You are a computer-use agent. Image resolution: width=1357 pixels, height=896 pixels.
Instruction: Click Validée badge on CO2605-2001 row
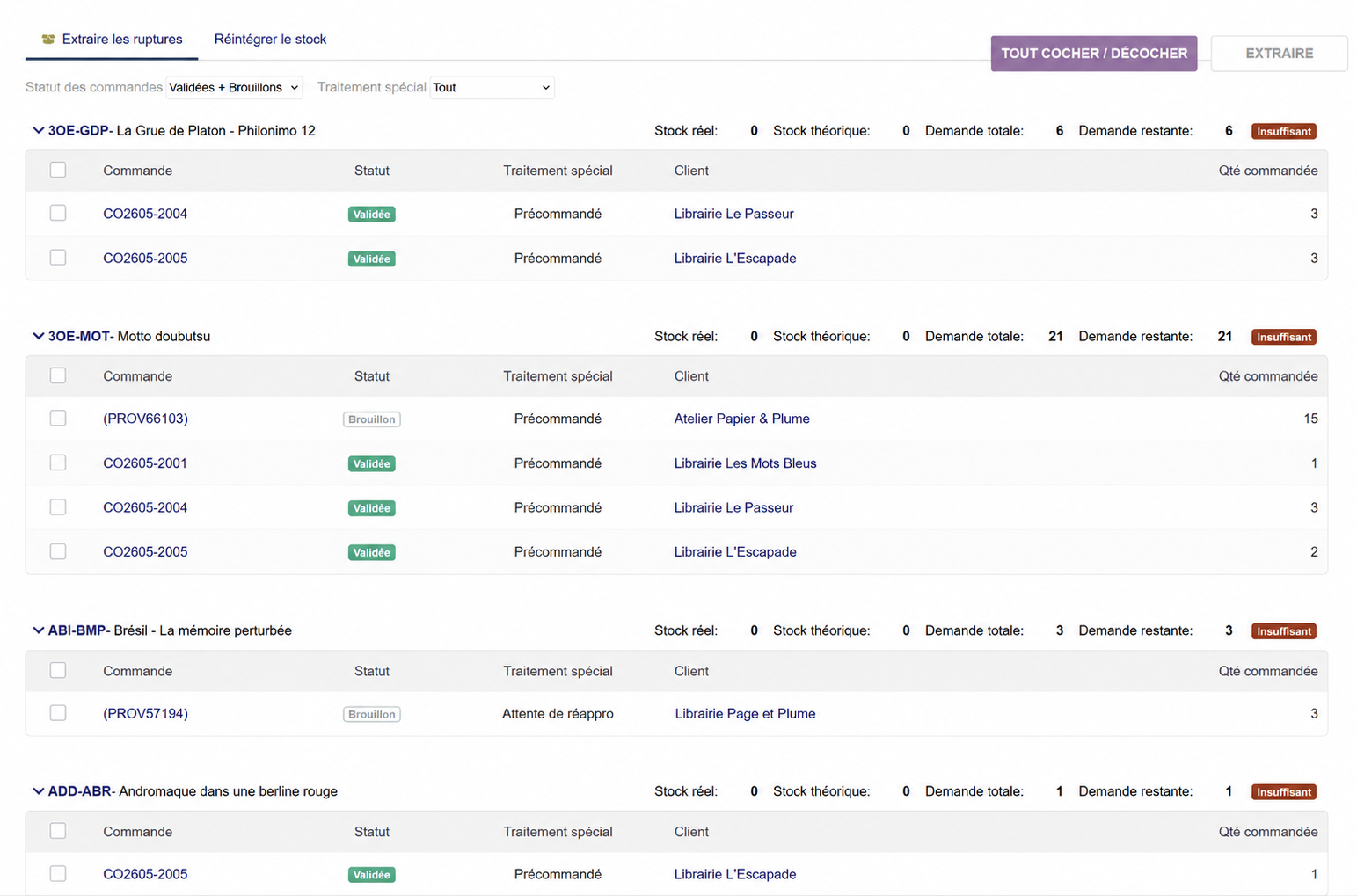click(x=371, y=464)
